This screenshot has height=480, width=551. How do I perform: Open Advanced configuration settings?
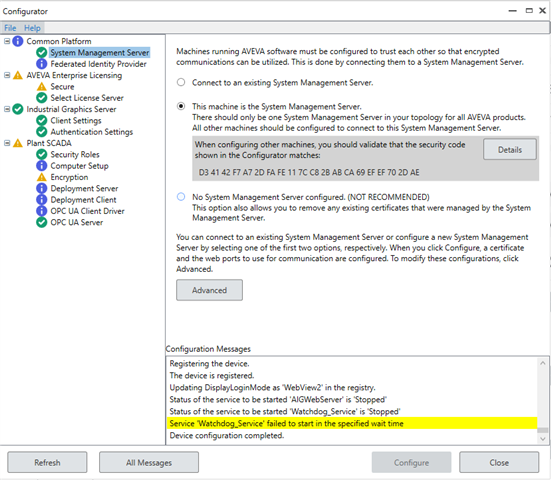click(x=209, y=290)
